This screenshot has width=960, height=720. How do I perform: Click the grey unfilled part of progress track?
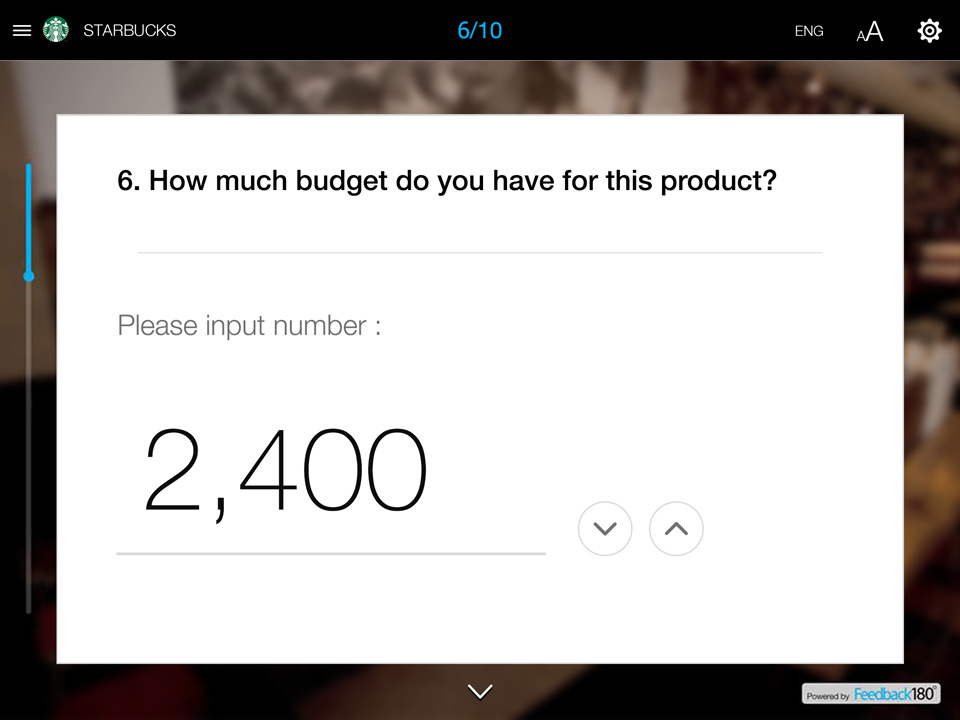29,450
